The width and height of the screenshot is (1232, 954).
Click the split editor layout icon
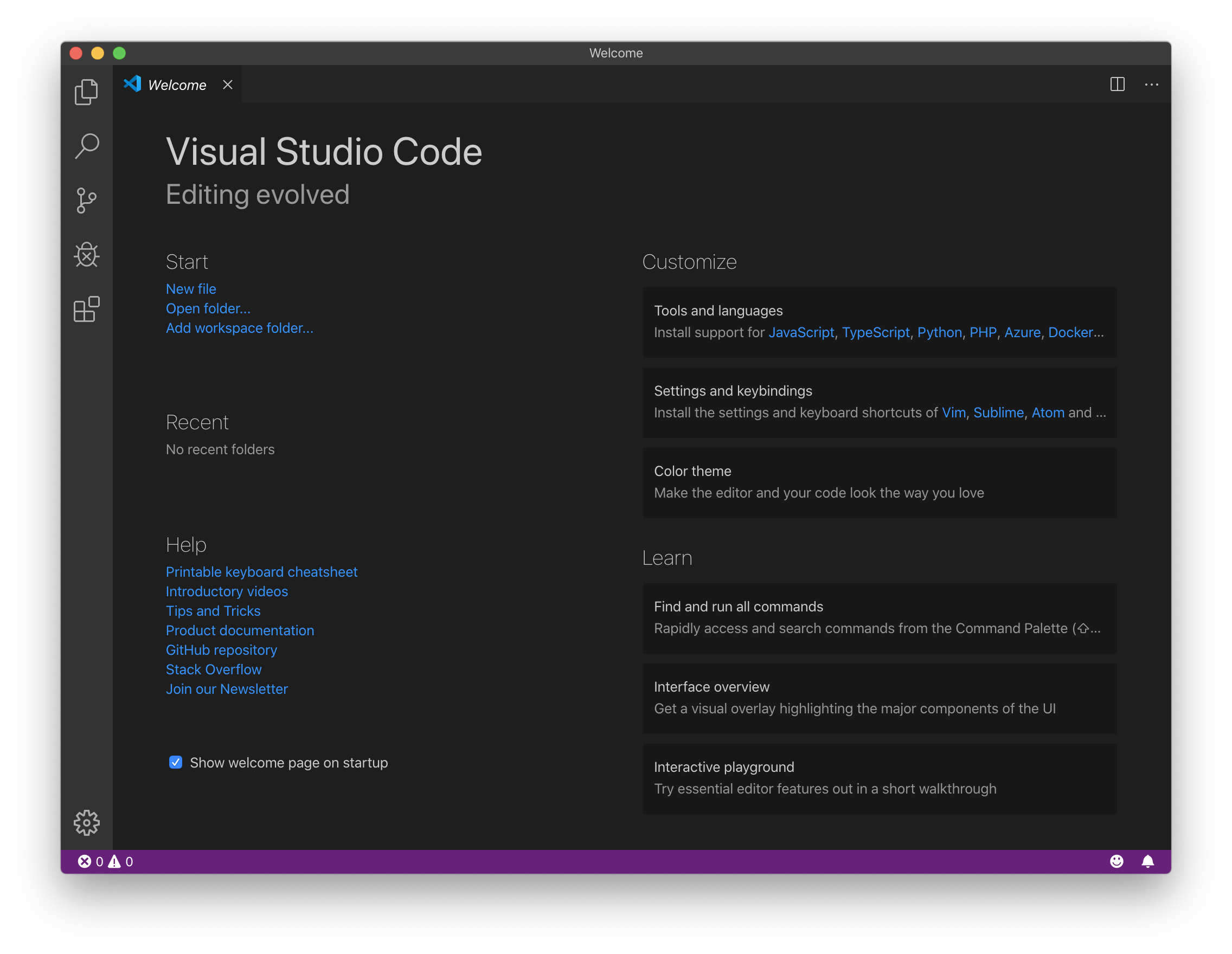point(1118,85)
